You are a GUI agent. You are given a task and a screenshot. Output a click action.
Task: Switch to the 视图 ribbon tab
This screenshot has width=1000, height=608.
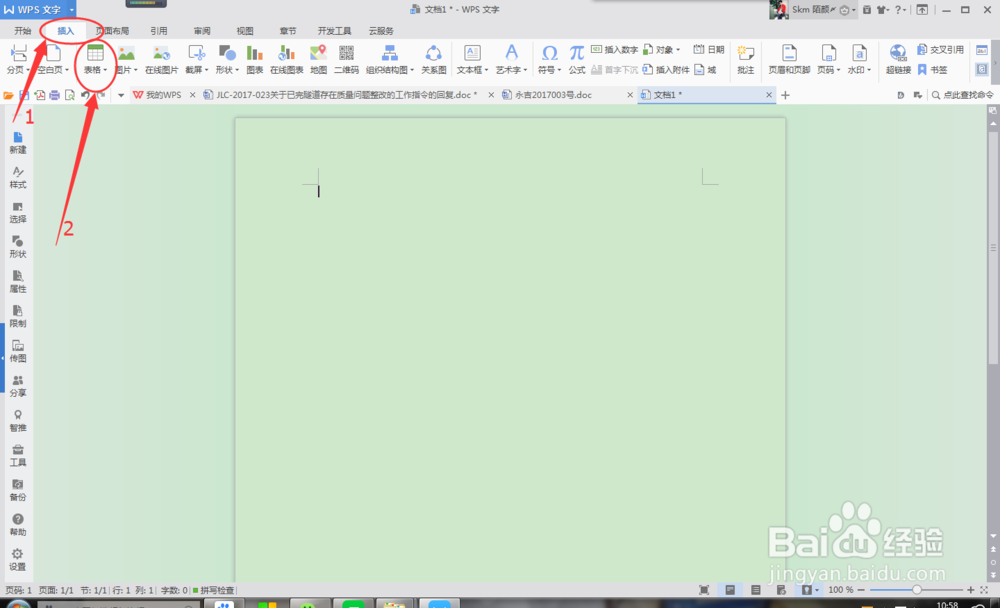245,31
